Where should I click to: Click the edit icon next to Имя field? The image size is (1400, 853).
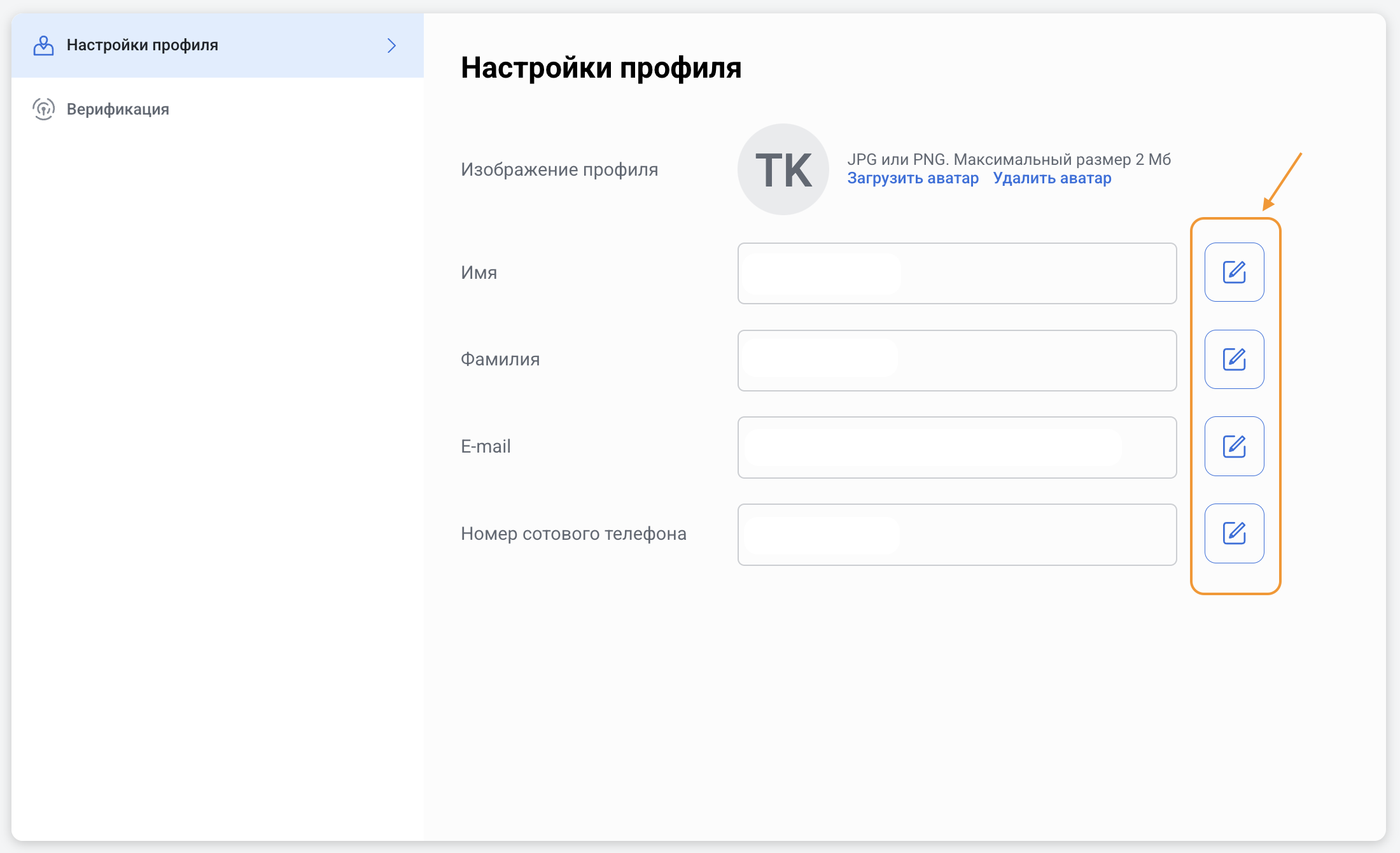pos(1234,272)
